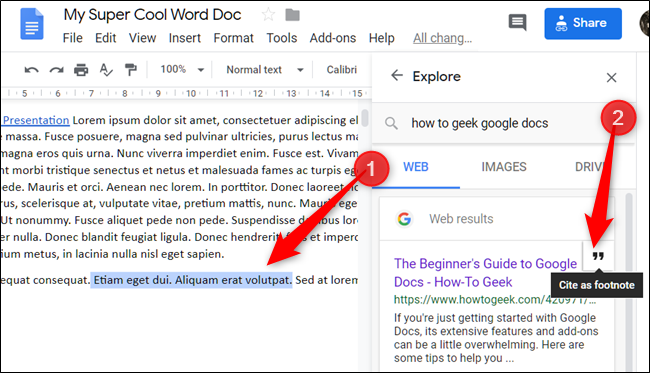Undo the last action
Screen dimensions: 650x373
pos(31,70)
